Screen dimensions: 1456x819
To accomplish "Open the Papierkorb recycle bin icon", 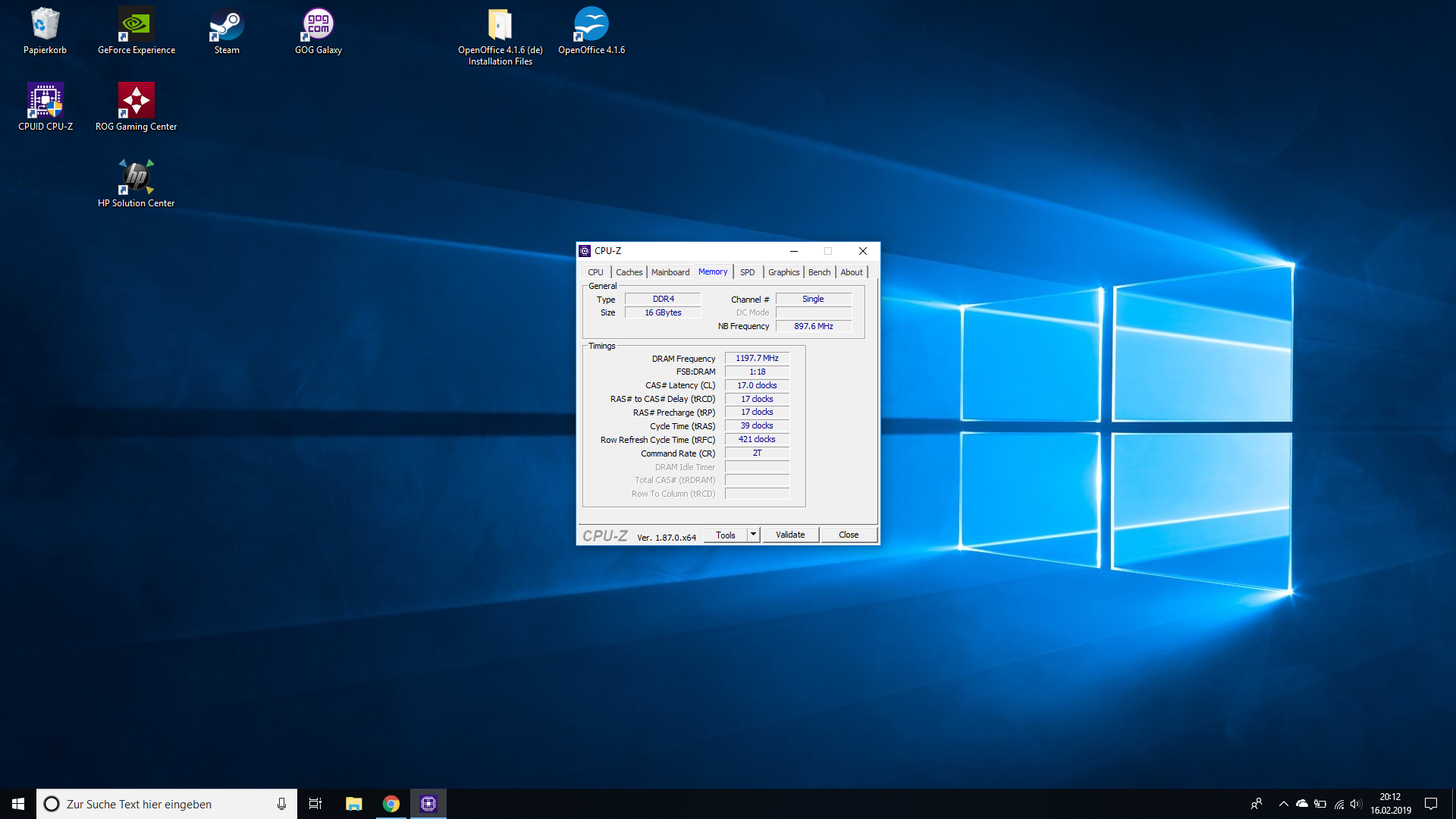I will [45, 31].
